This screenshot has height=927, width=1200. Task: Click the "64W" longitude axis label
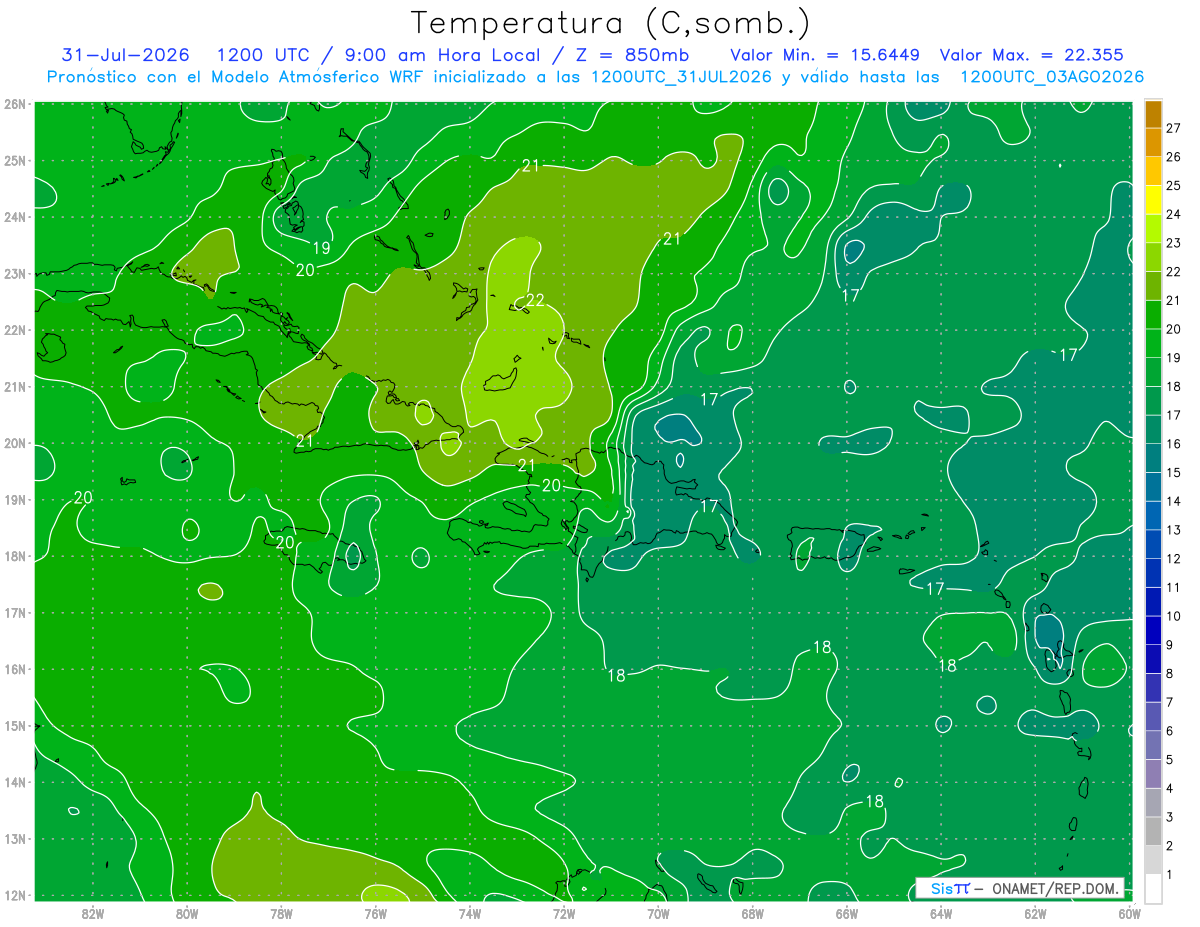tap(941, 913)
